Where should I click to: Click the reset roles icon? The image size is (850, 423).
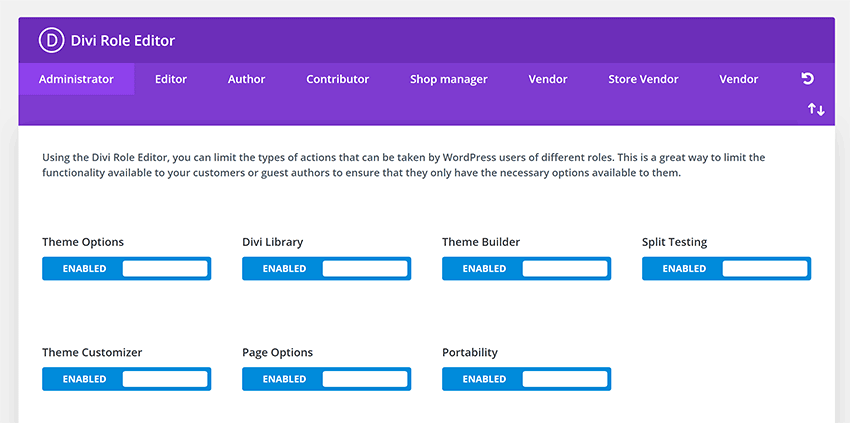tap(807, 79)
